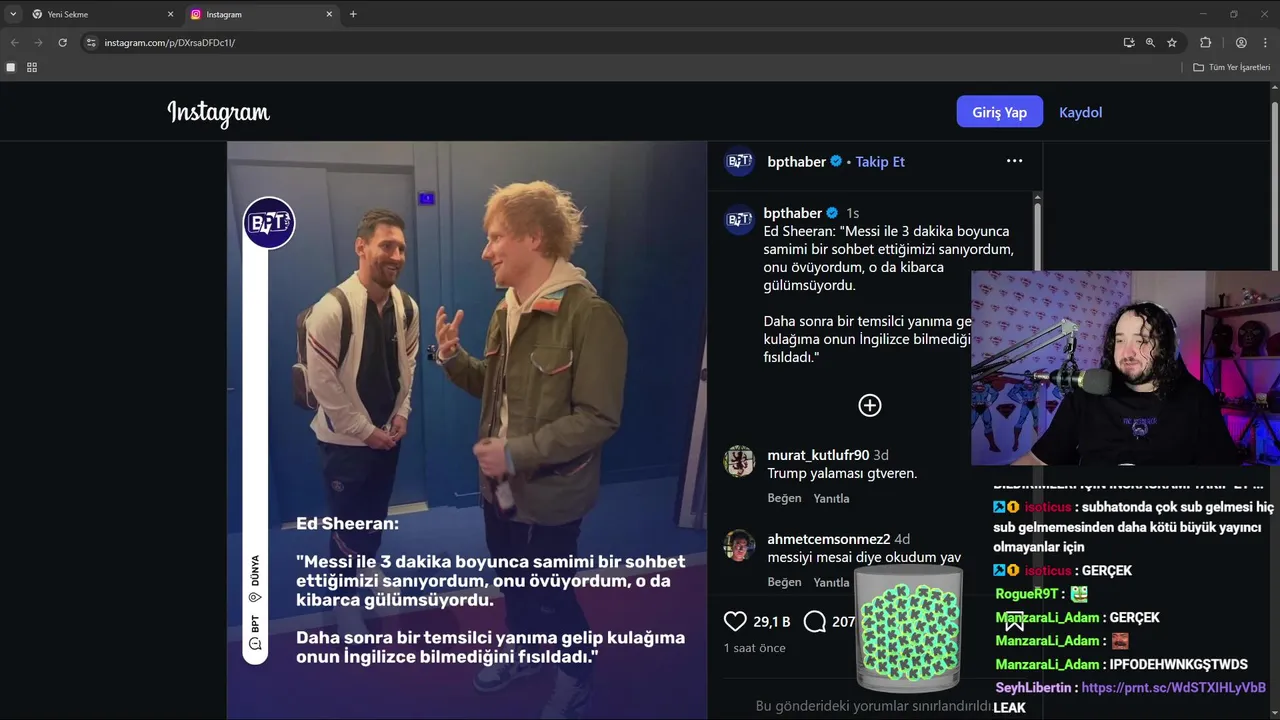Click the streamer webcam overlay
This screenshot has width=1280, height=720.
click(1125, 368)
